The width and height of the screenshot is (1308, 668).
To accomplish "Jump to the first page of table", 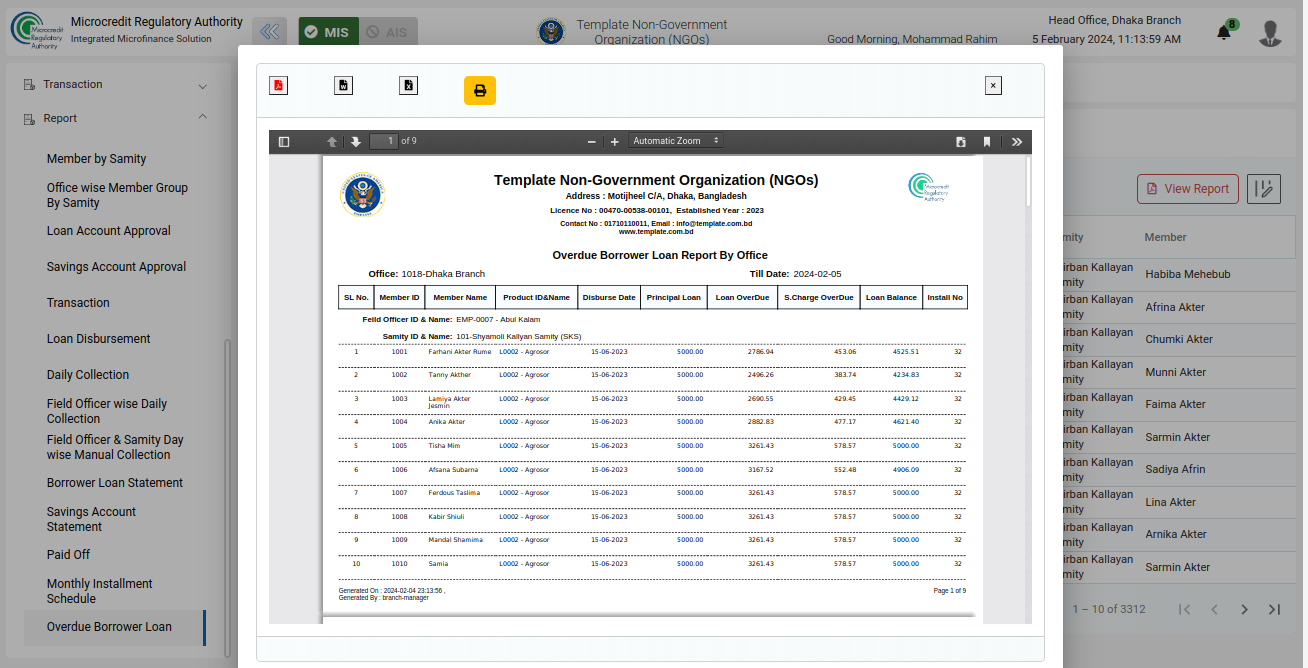I will tap(1185, 610).
